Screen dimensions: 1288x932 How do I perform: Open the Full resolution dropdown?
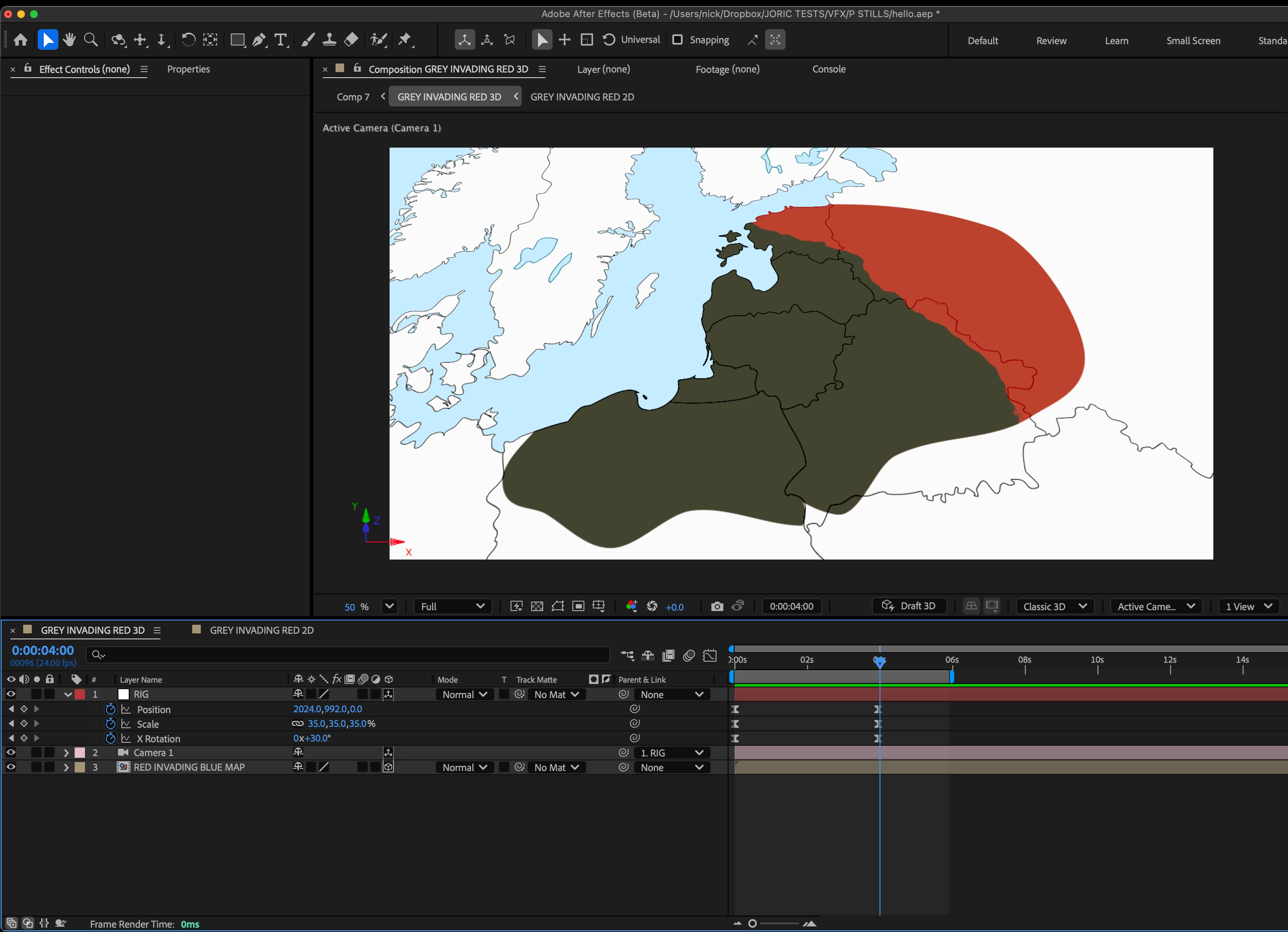[452, 606]
